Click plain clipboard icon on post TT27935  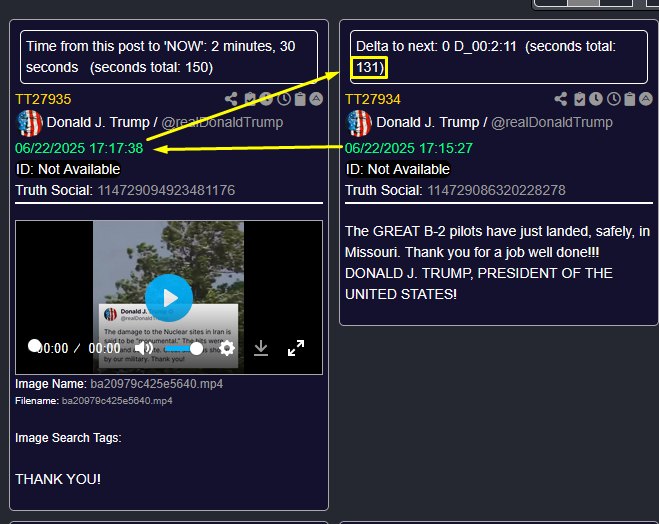(300, 99)
